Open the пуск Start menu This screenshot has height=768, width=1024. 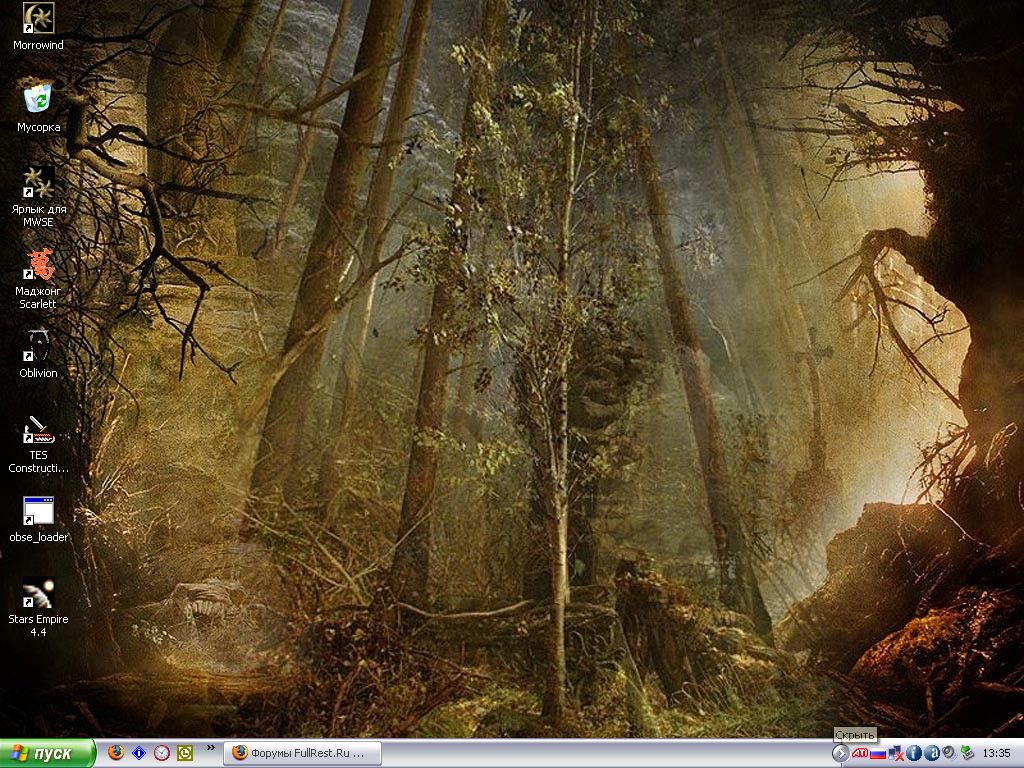point(48,753)
